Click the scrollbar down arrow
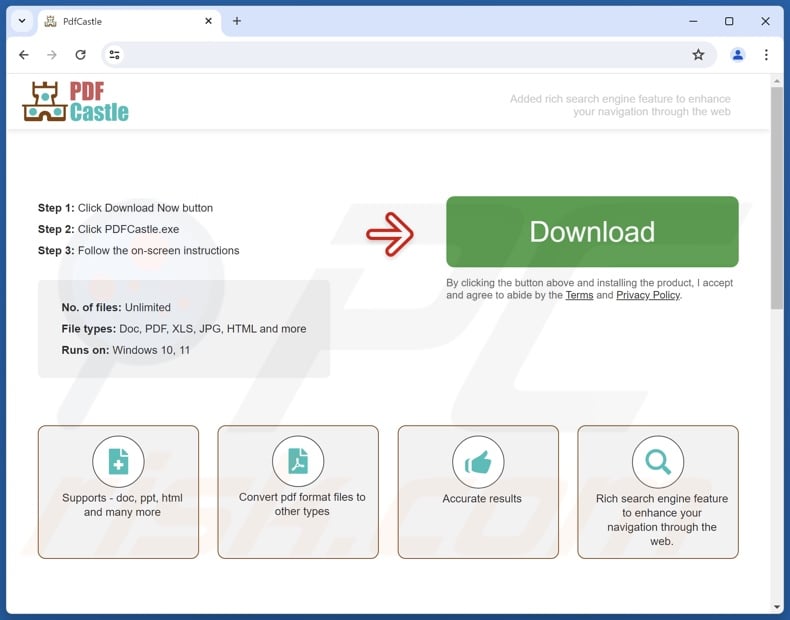Image resolution: width=790 pixels, height=620 pixels. tap(776, 607)
